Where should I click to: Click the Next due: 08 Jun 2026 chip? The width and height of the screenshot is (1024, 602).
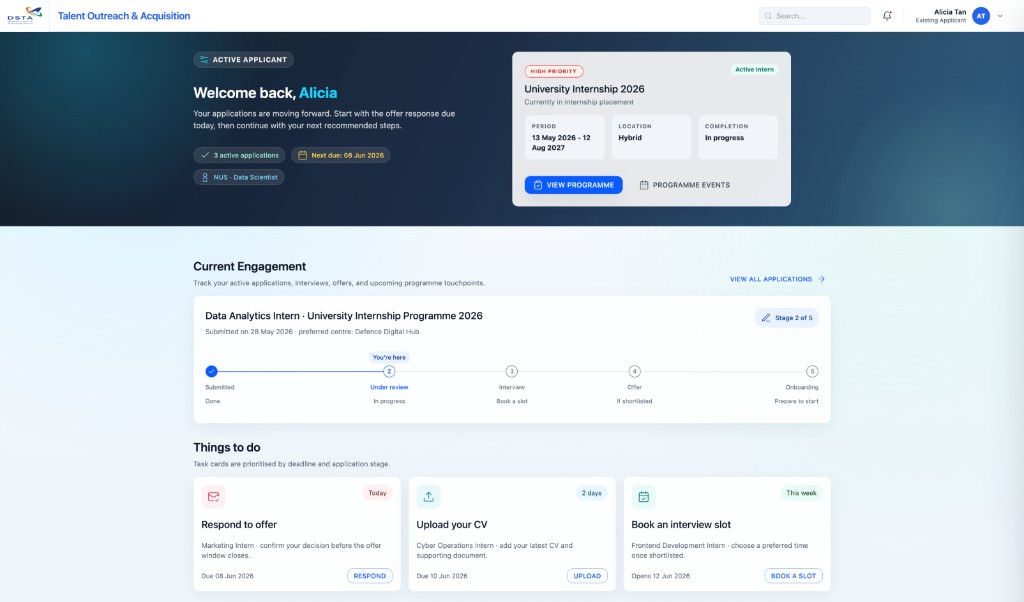coord(340,155)
